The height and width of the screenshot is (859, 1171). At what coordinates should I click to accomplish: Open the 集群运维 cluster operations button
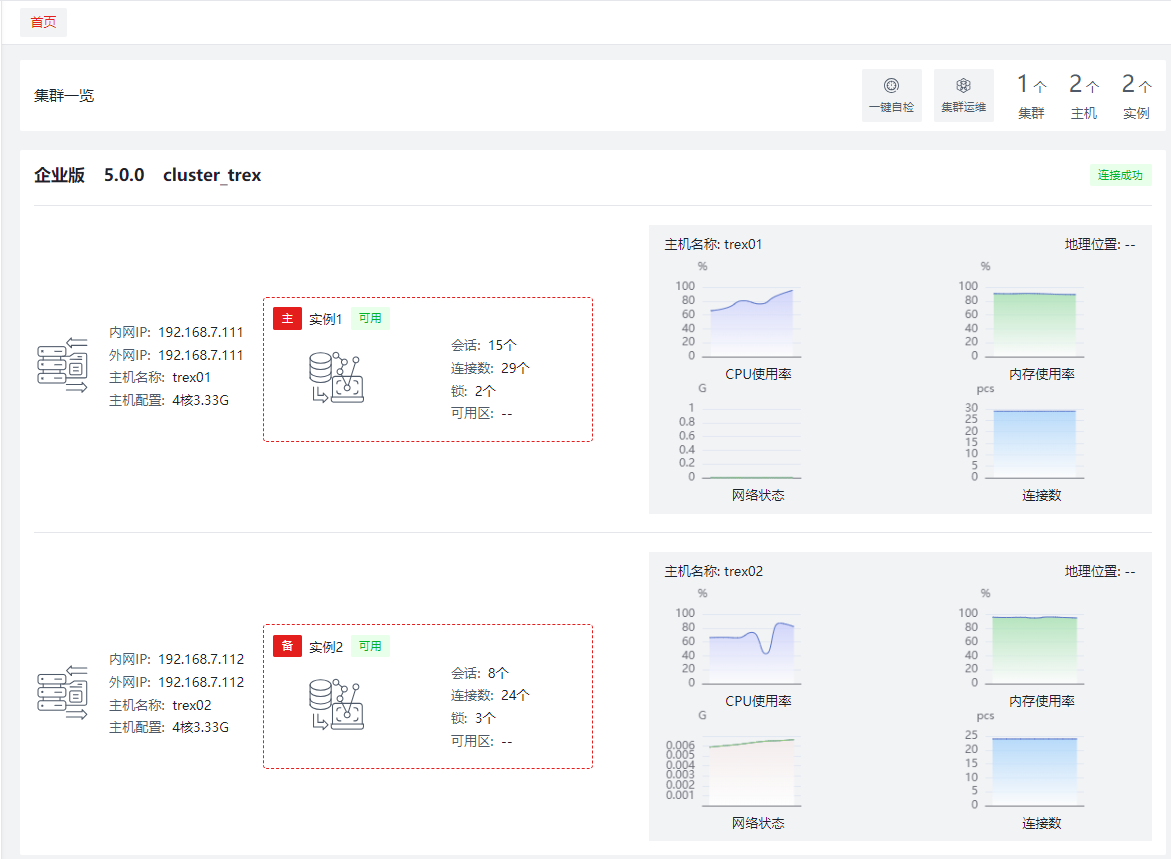point(963,96)
